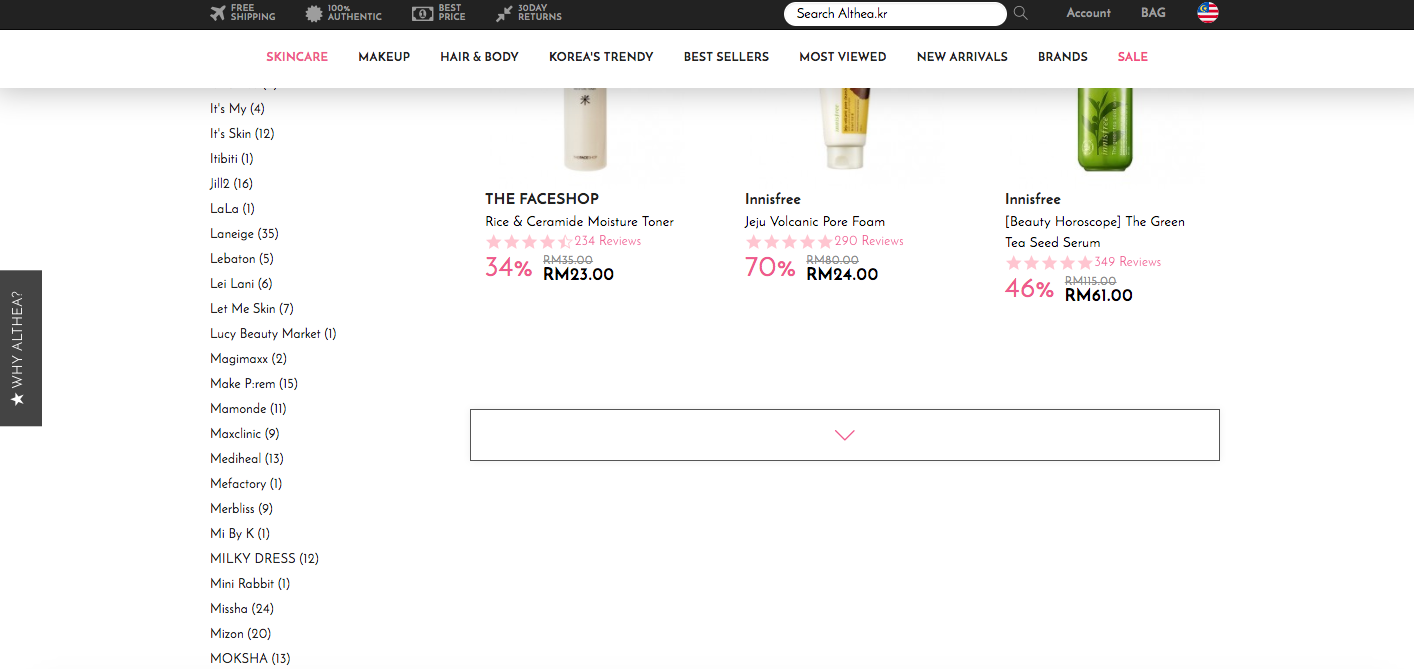Filter by brand Mizon (20)
Viewport: 1414px width, 669px height.
pos(240,634)
